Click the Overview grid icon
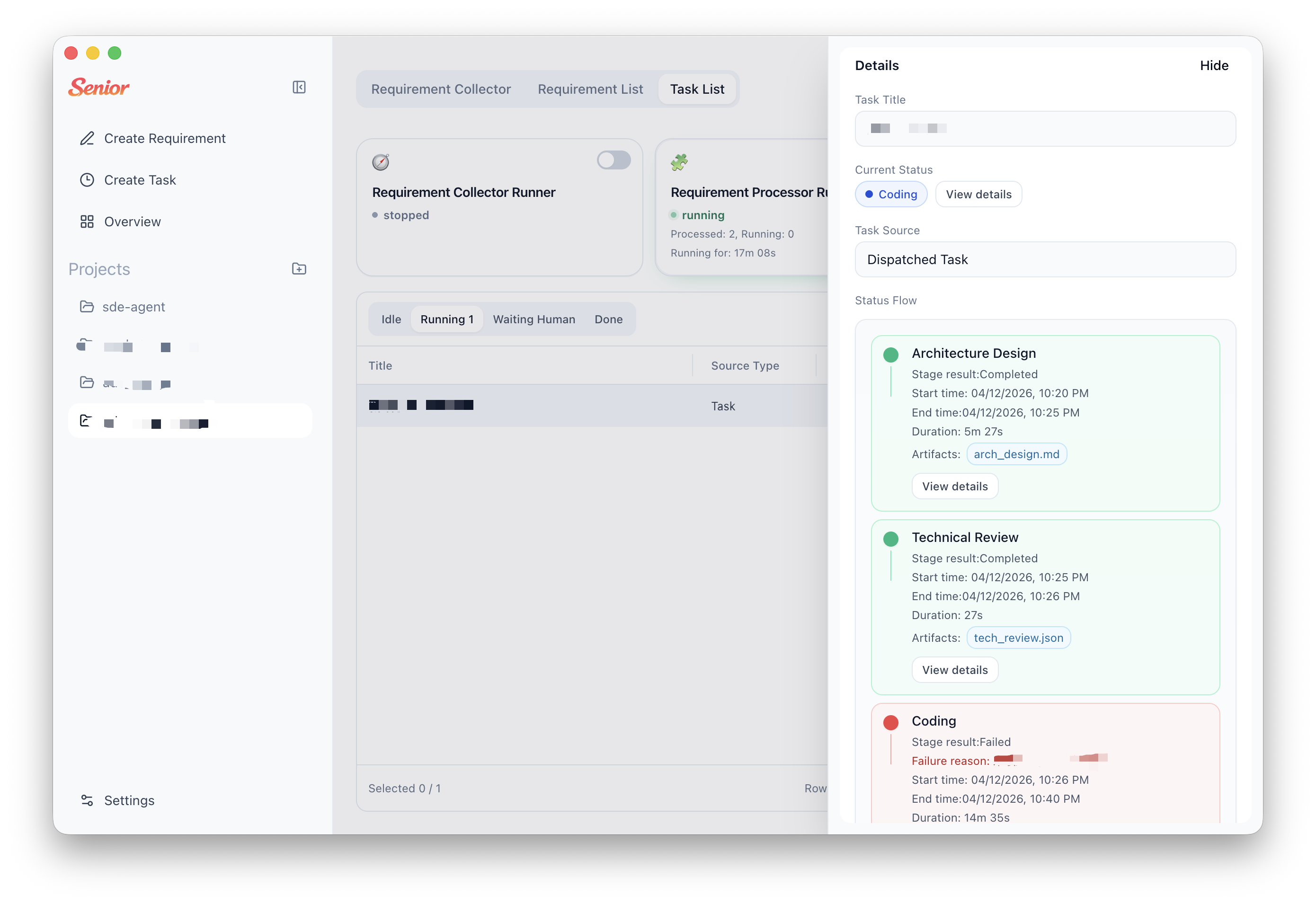This screenshot has width=1316, height=904. coord(87,222)
